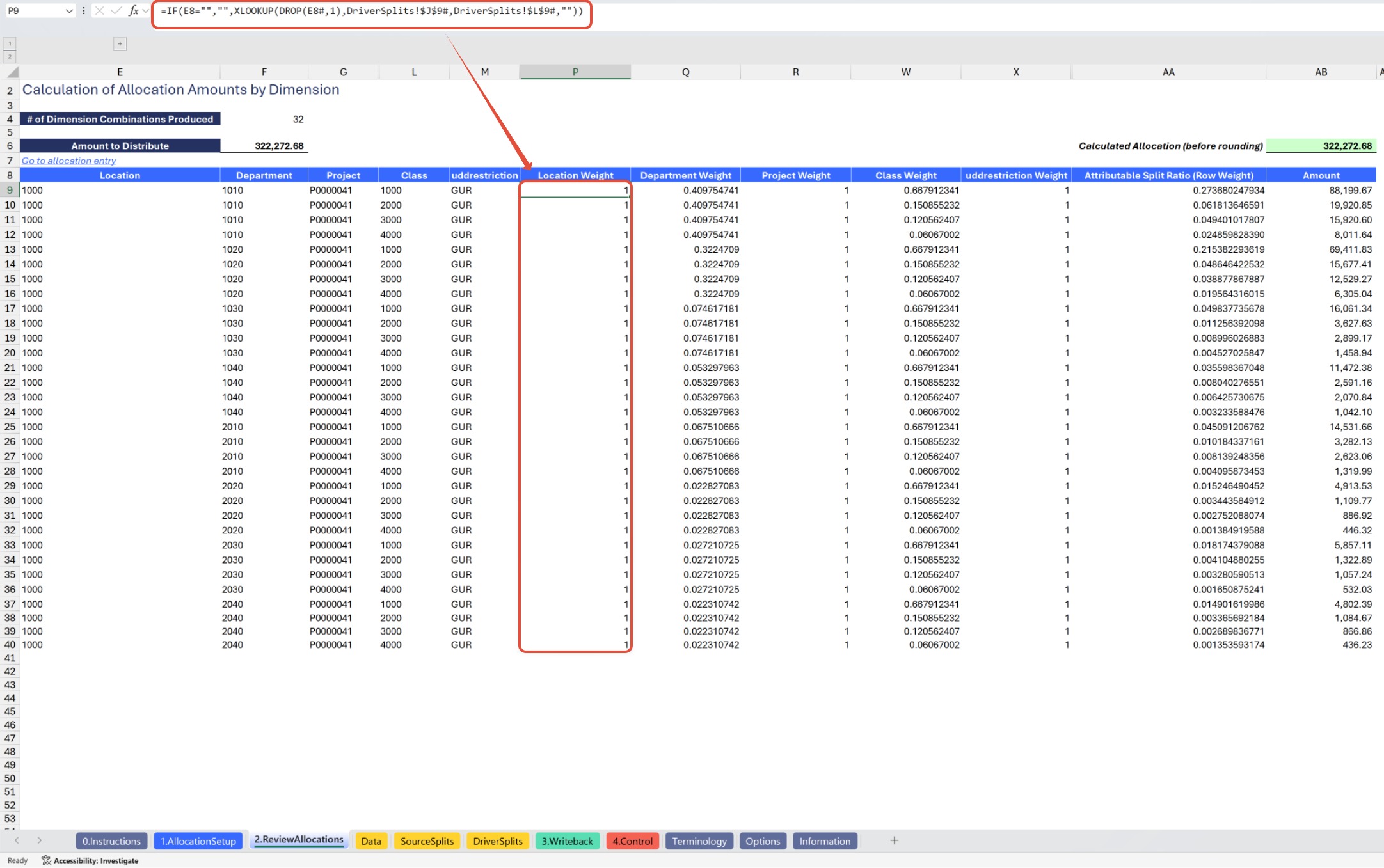Expand the dropdown next to fx
The width and height of the screenshot is (1384, 868).
pos(146,10)
